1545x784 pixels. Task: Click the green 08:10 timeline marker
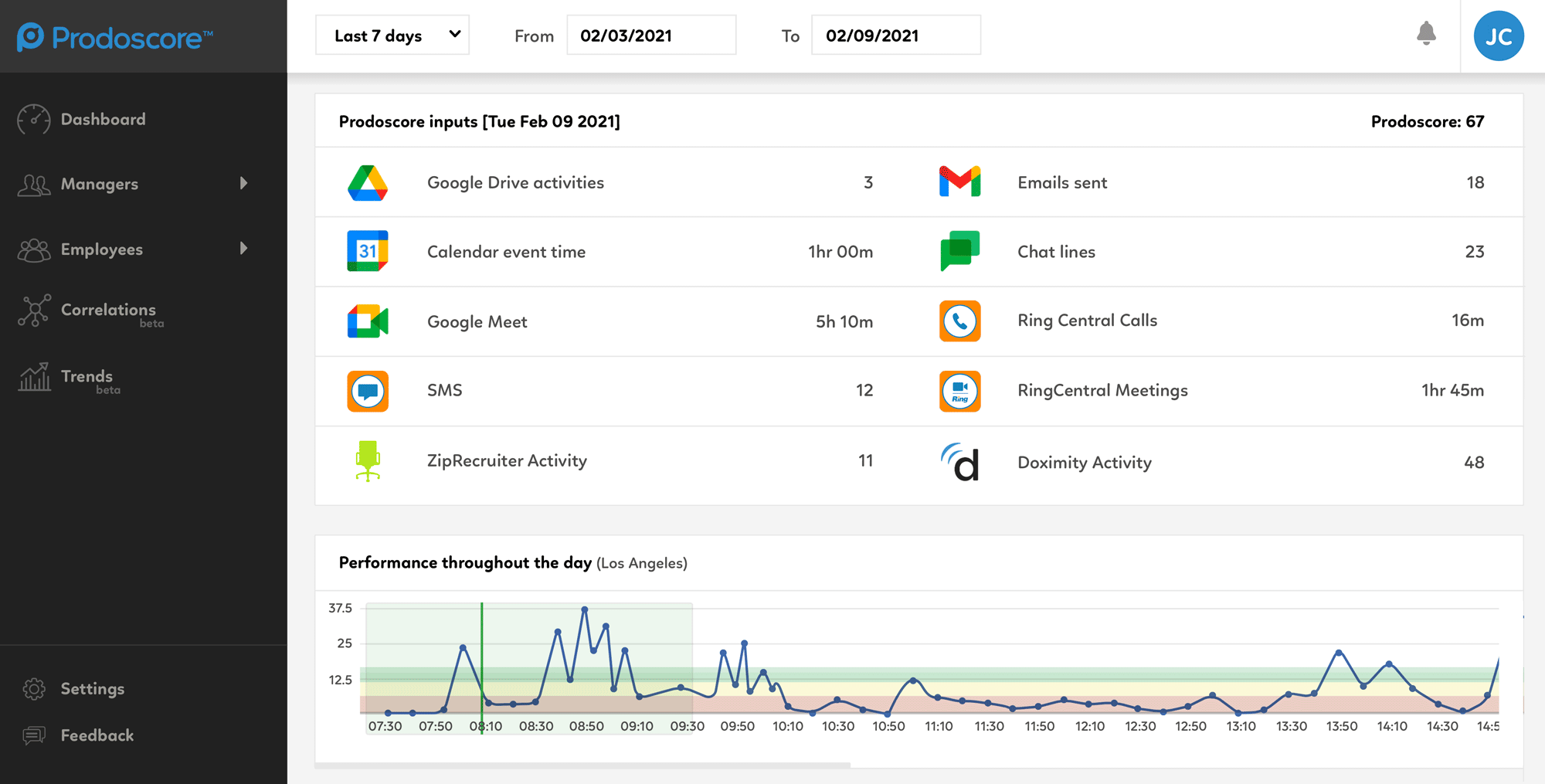(482, 668)
